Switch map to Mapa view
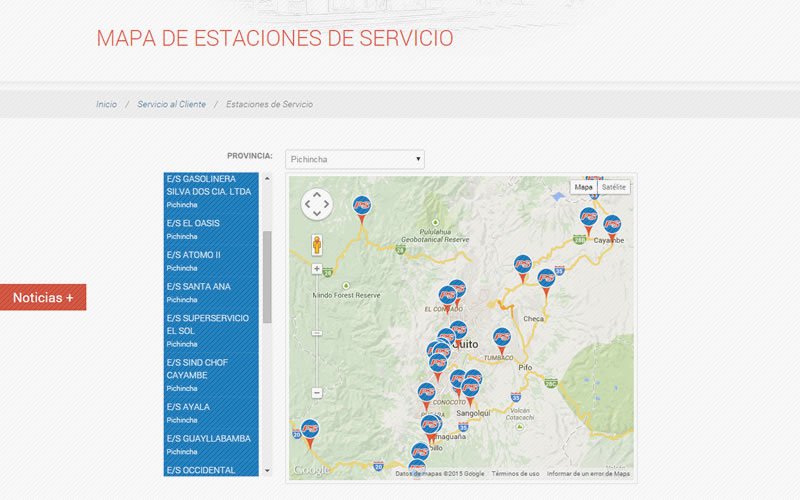 point(583,187)
